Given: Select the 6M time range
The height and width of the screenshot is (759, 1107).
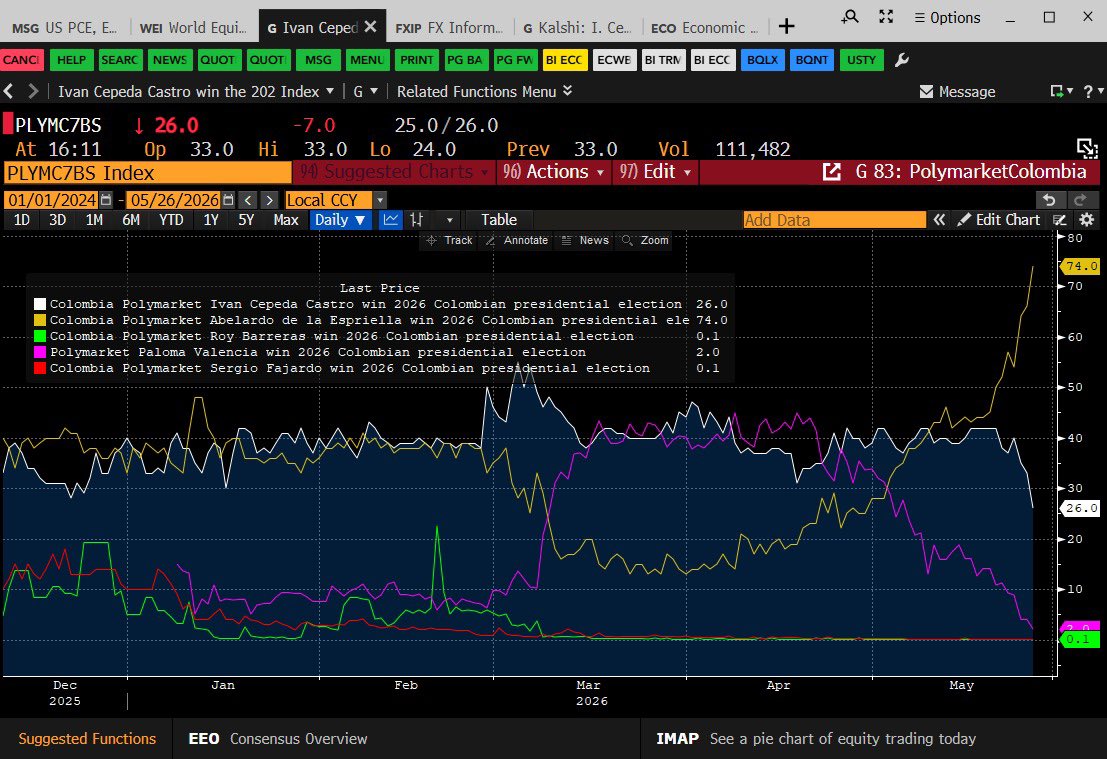Looking at the screenshot, I should pyautogui.click(x=131, y=220).
